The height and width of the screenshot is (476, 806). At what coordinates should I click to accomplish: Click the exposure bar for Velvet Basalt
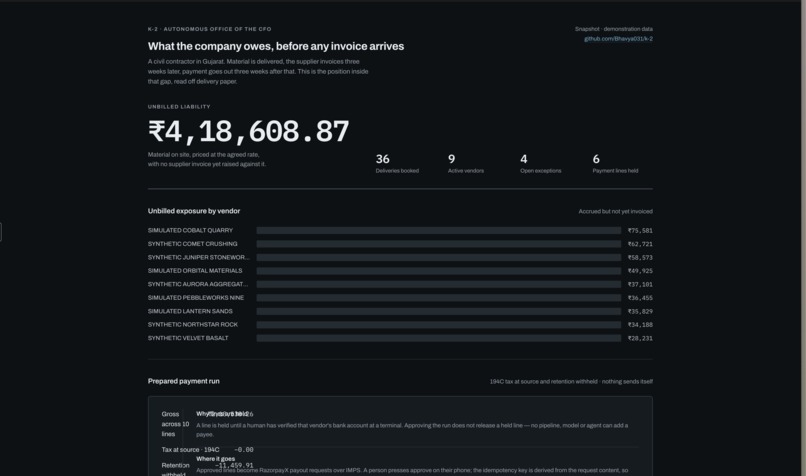click(438, 338)
